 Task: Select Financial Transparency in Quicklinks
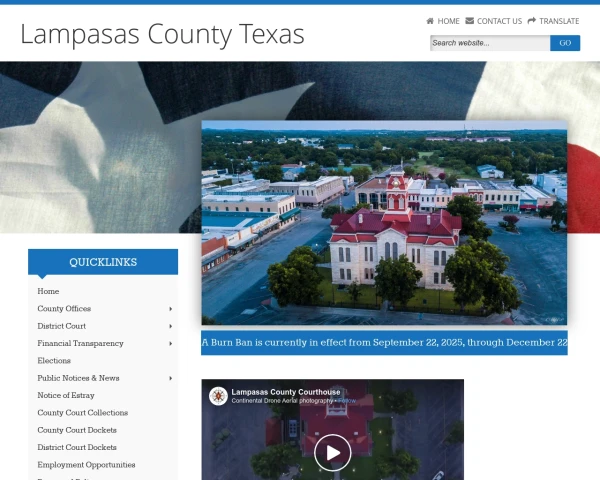[x=80, y=343]
